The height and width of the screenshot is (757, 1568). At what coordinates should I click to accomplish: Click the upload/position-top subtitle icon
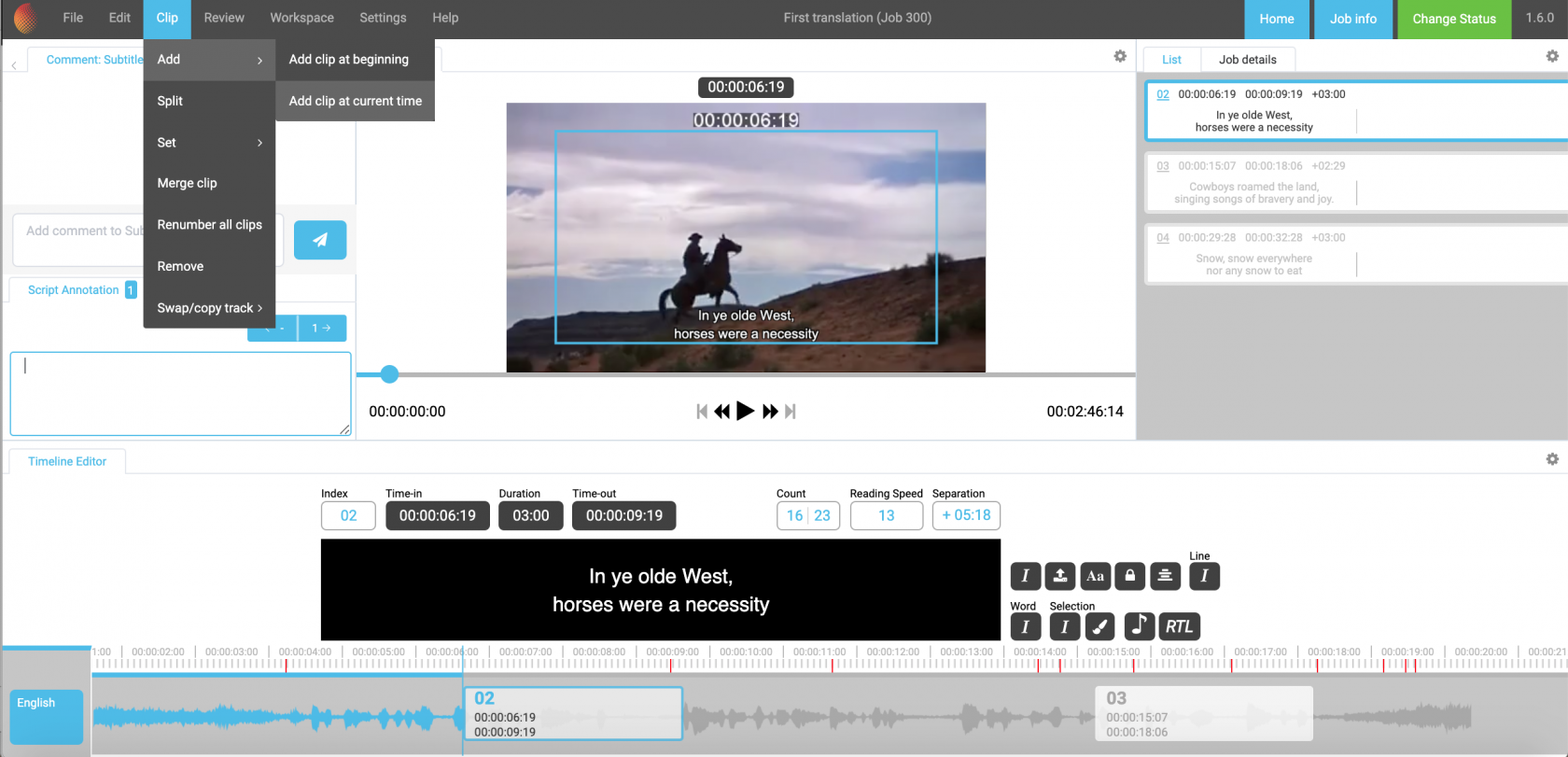[x=1059, y=576]
